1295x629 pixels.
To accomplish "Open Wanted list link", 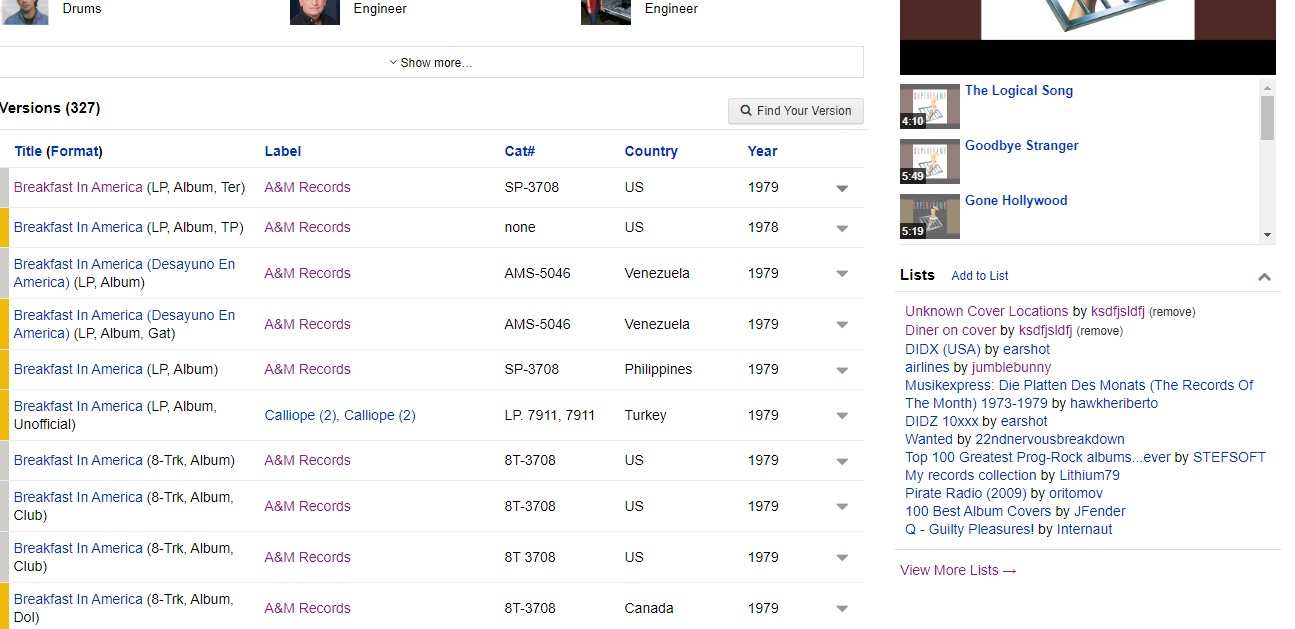I will 929,439.
